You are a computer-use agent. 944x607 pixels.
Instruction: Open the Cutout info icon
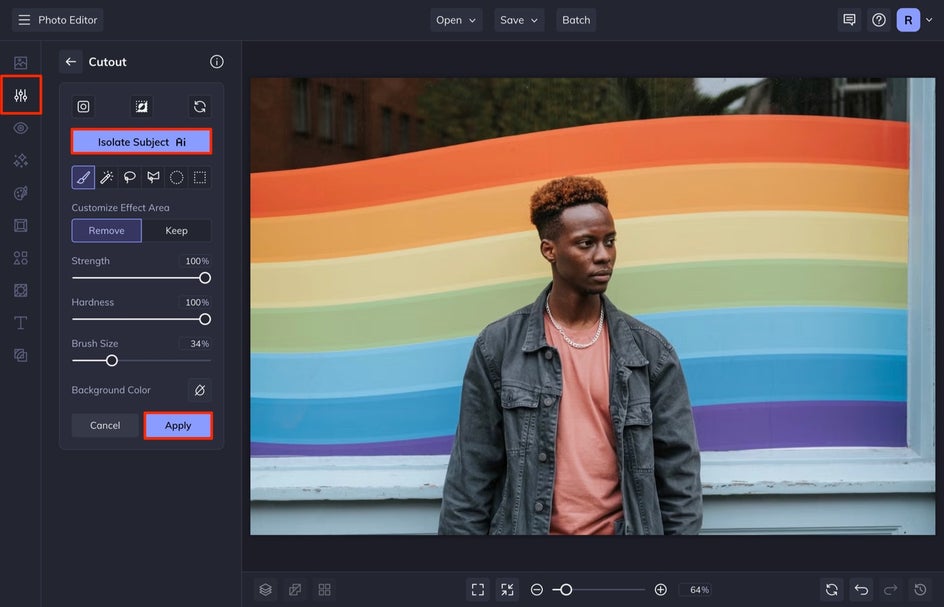(217, 62)
